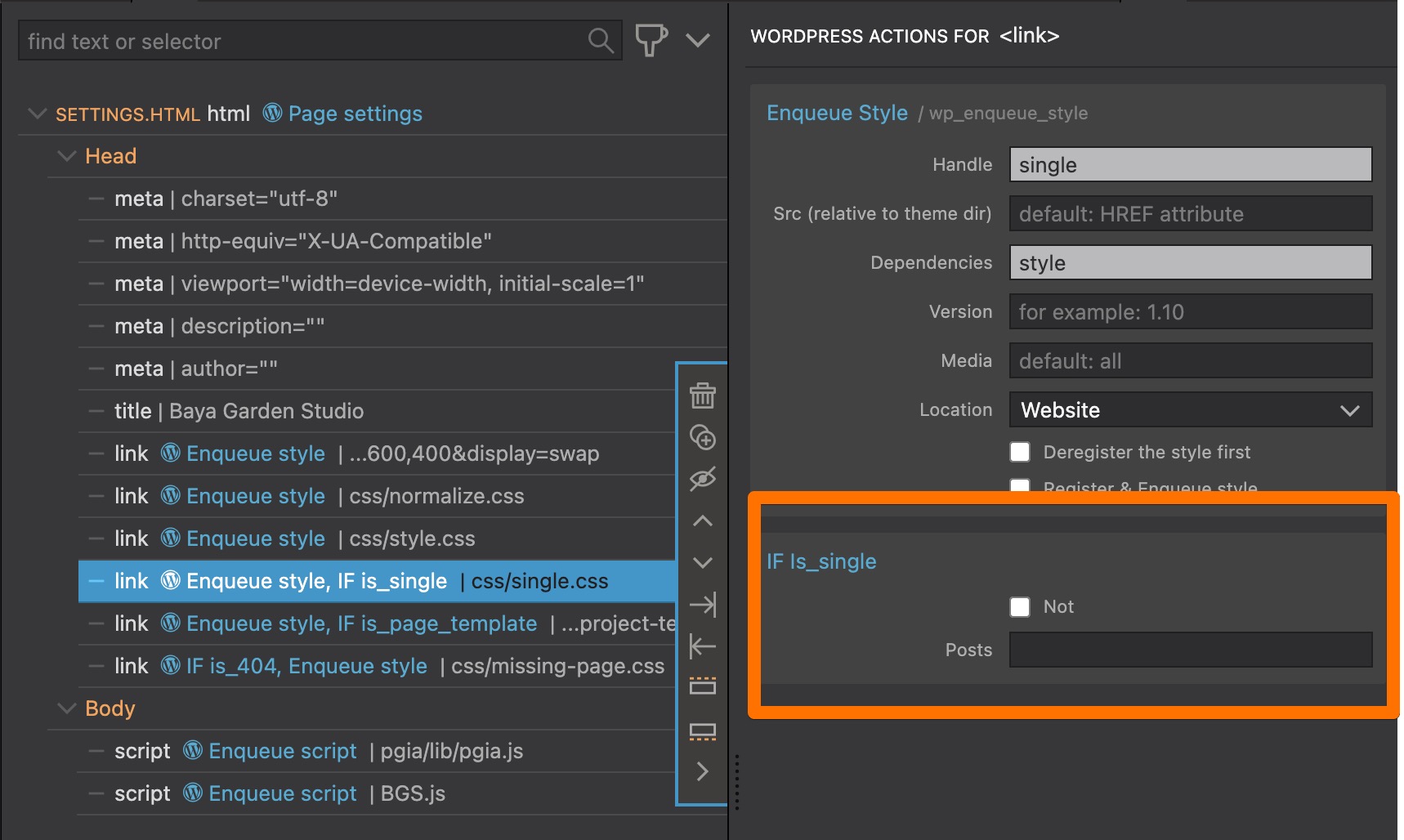Screen dimensions: 1404x840
Task: Click the right chevron at toolbar bottom
Action: click(x=703, y=771)
